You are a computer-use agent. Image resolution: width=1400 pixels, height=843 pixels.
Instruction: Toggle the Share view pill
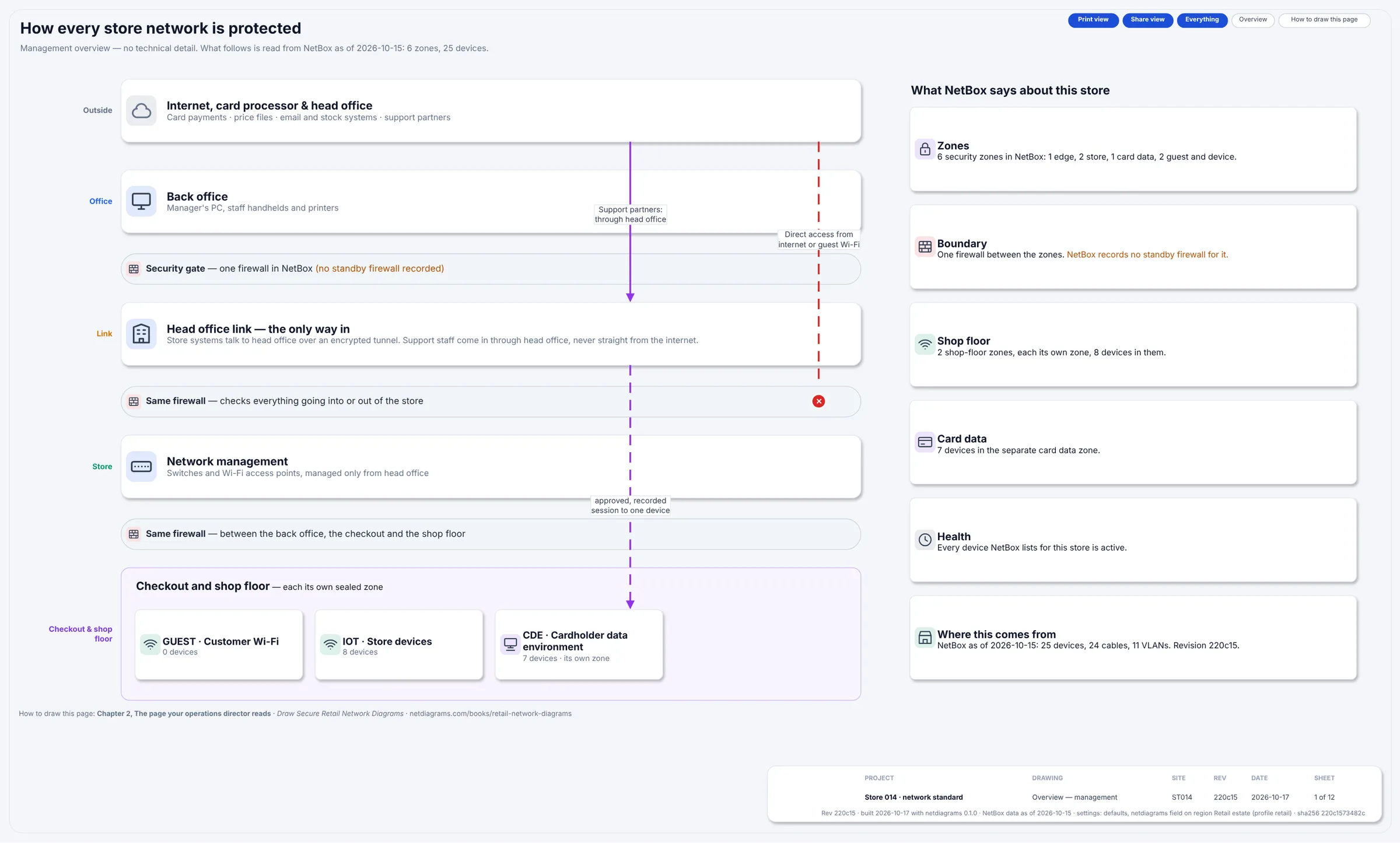(1147, 20)
